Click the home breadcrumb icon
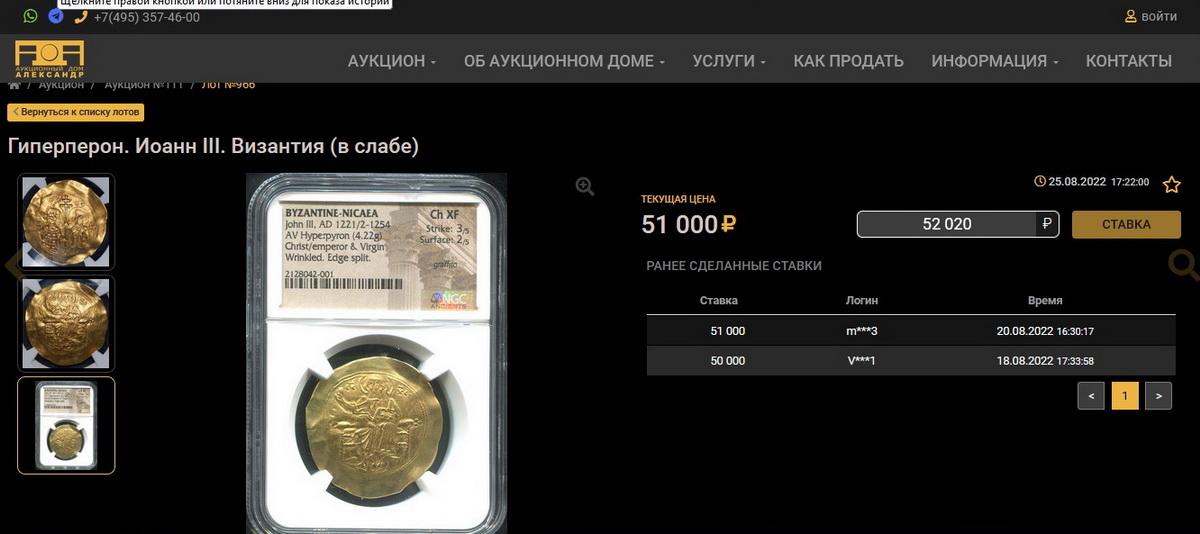The image size is (1200, 534). click(14, 85)
